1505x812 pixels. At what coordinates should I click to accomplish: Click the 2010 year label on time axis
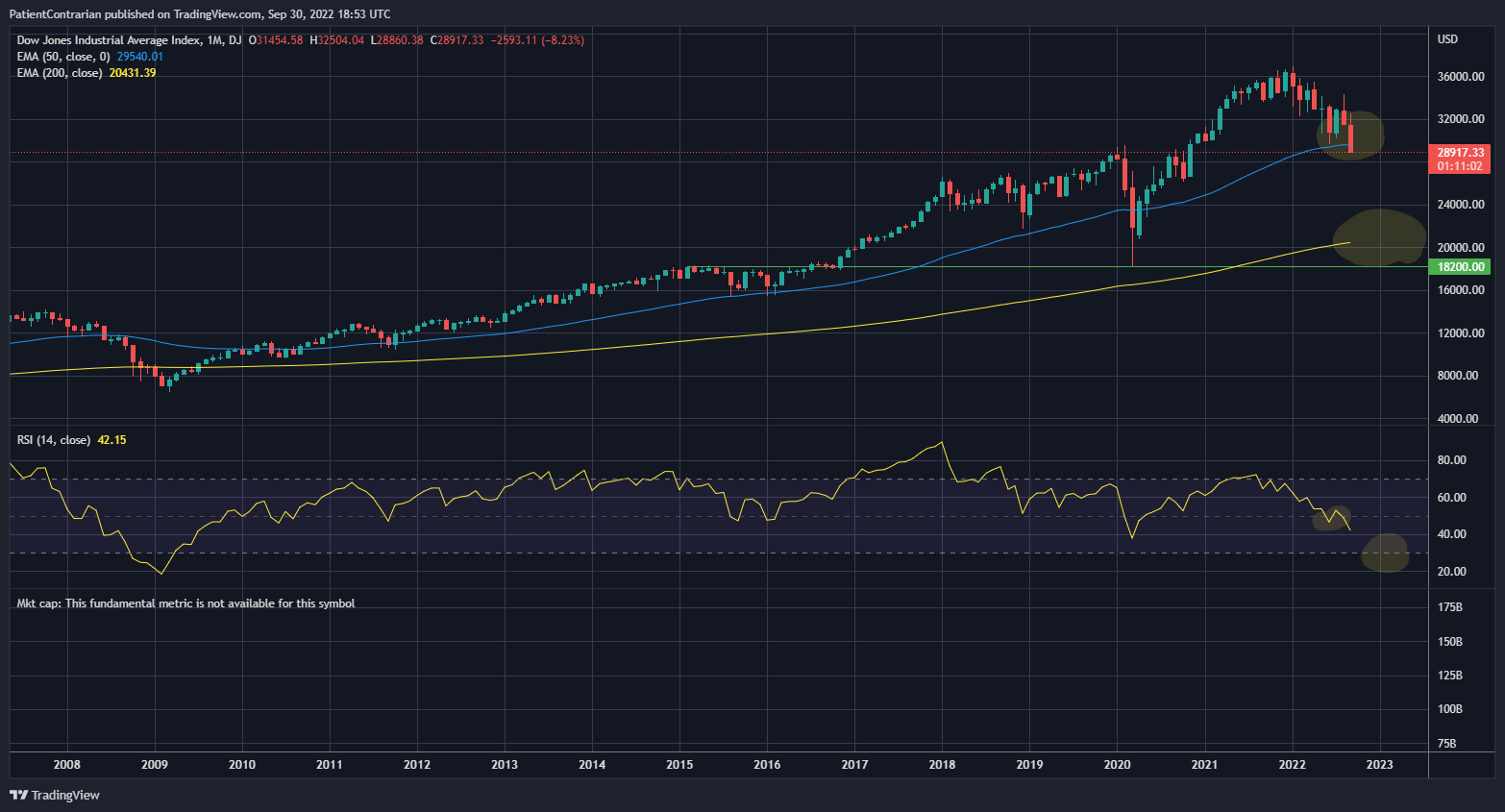[242, 765]
